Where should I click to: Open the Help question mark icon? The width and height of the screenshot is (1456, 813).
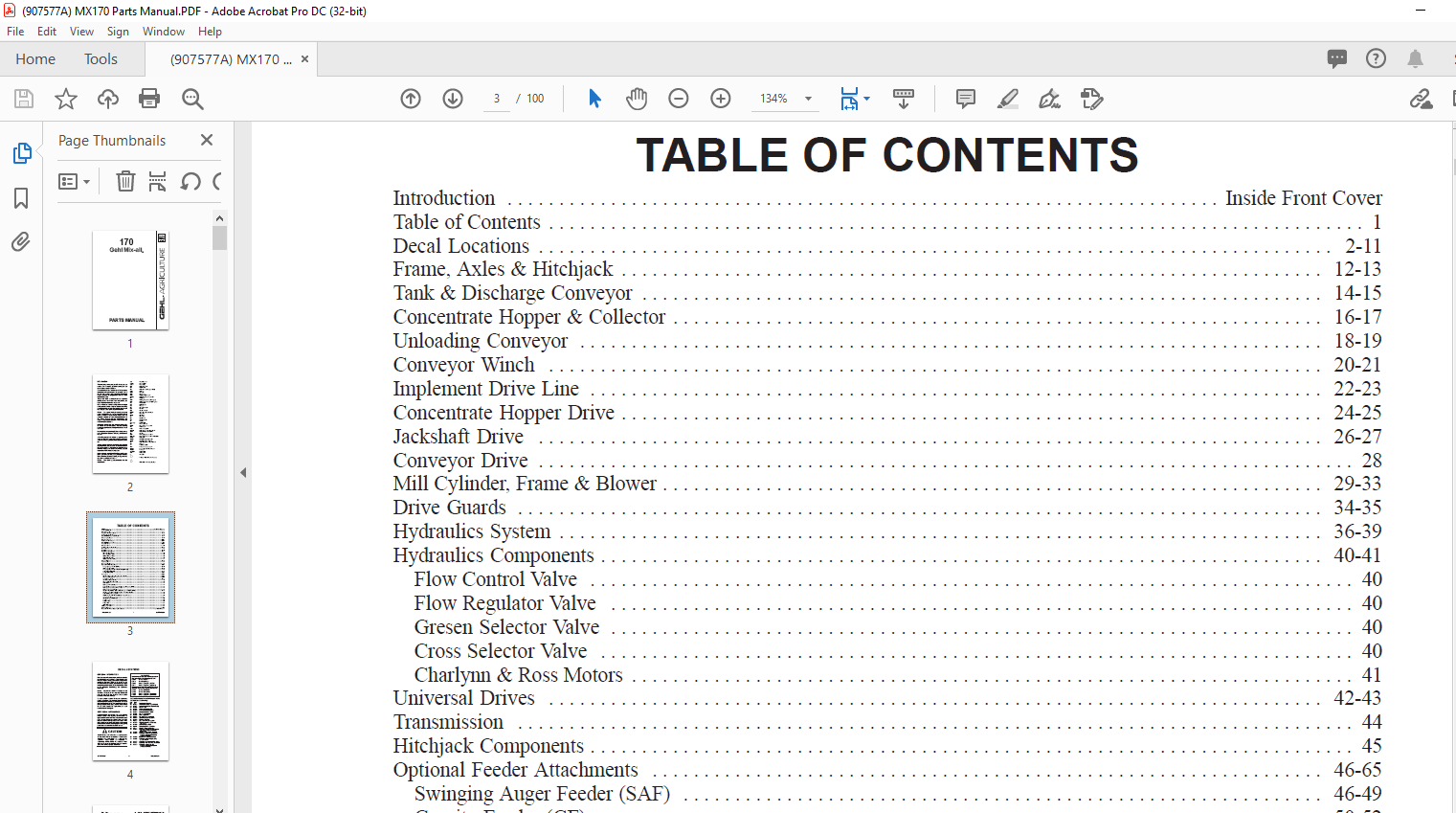click(x=1376, y=58)
